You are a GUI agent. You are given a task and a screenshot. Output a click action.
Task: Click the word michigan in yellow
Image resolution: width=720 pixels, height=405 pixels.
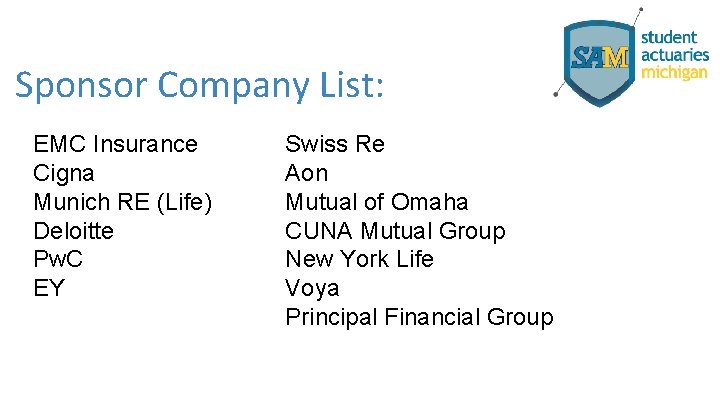coord(674,73)
